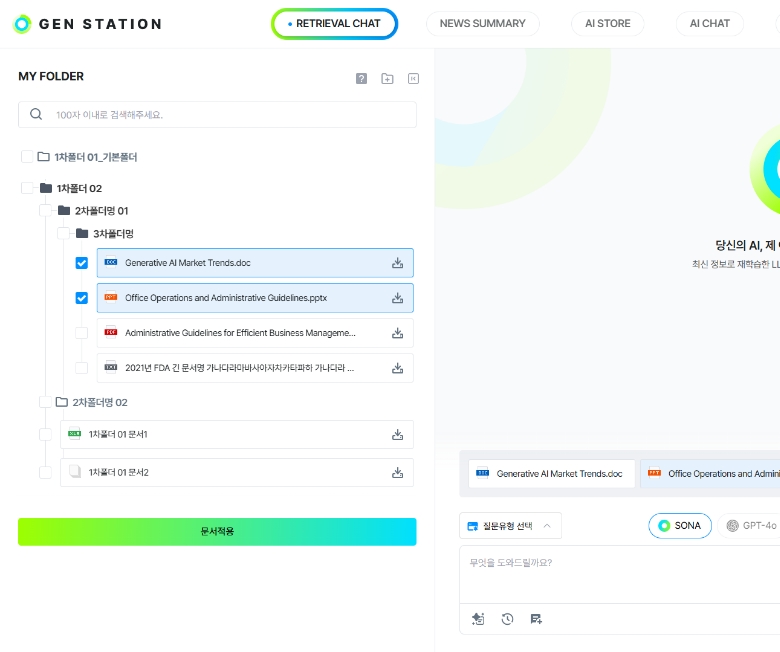Expand the 2차폴더명 02 folder
The height and width of the screenshot is (652, 780).
click(62, 402)
